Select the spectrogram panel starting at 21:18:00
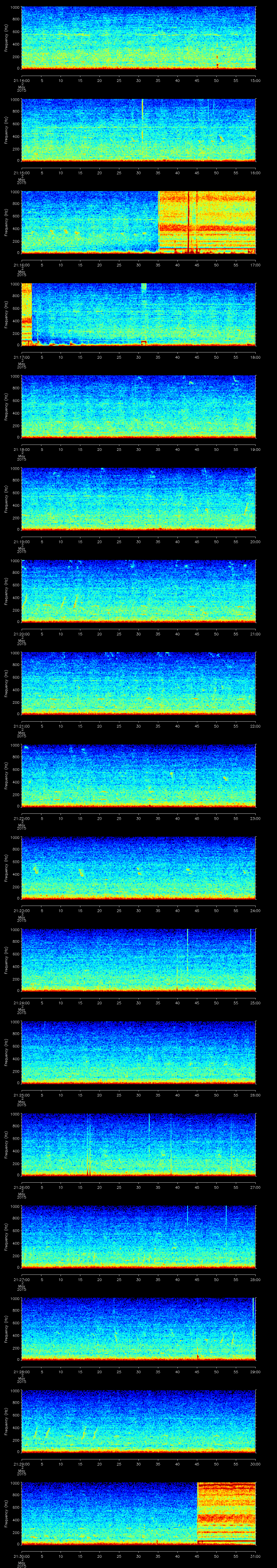The width and height of the screenshot is (277, 1568). coord(139,407)
